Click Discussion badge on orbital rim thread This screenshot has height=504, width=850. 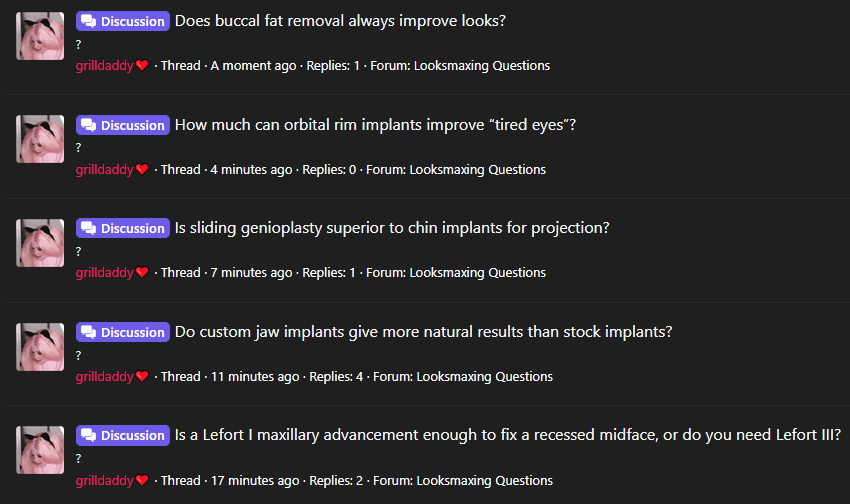(123, 125)
